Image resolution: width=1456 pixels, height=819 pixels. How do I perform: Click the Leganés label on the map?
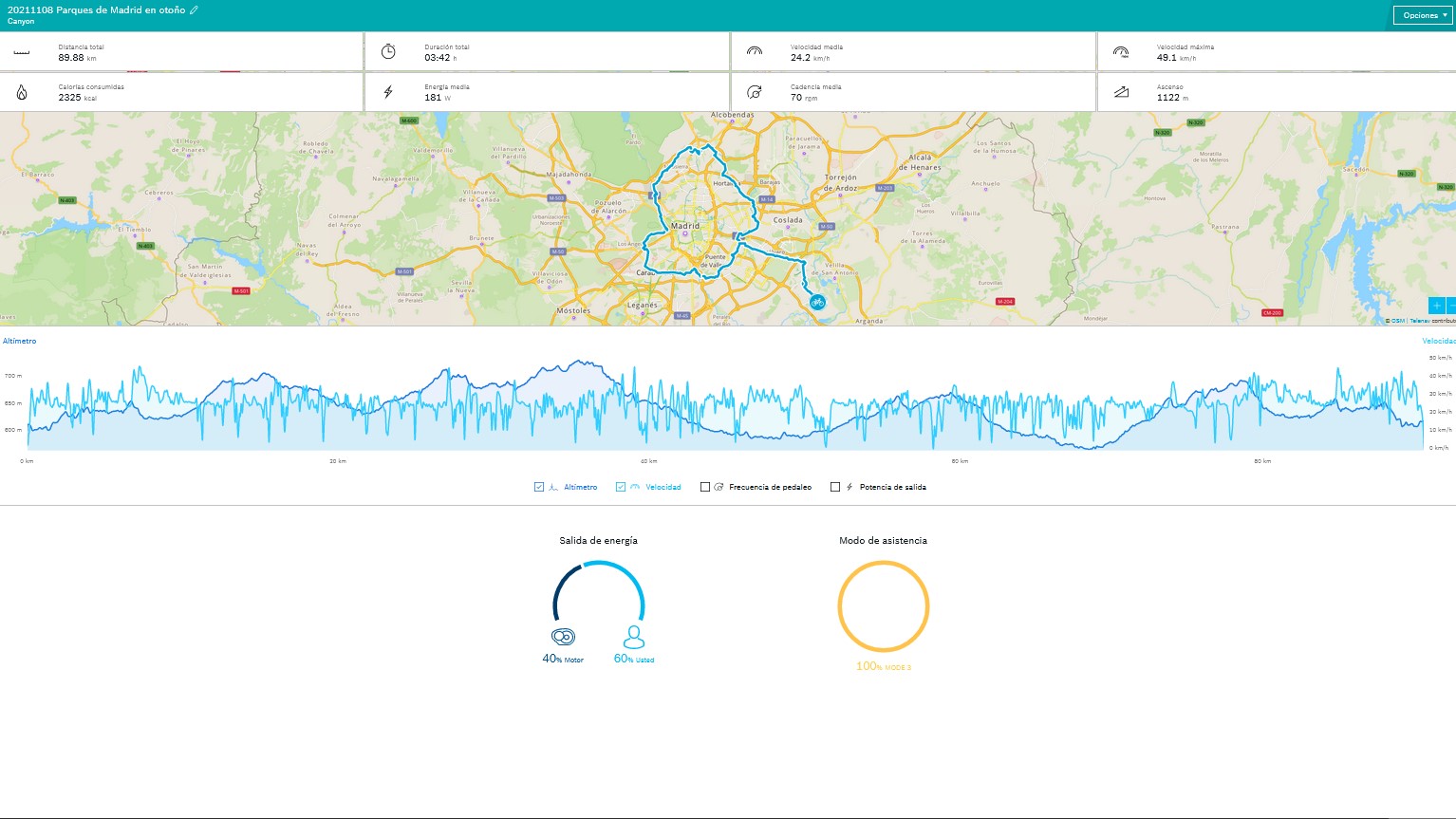(643, 305)
